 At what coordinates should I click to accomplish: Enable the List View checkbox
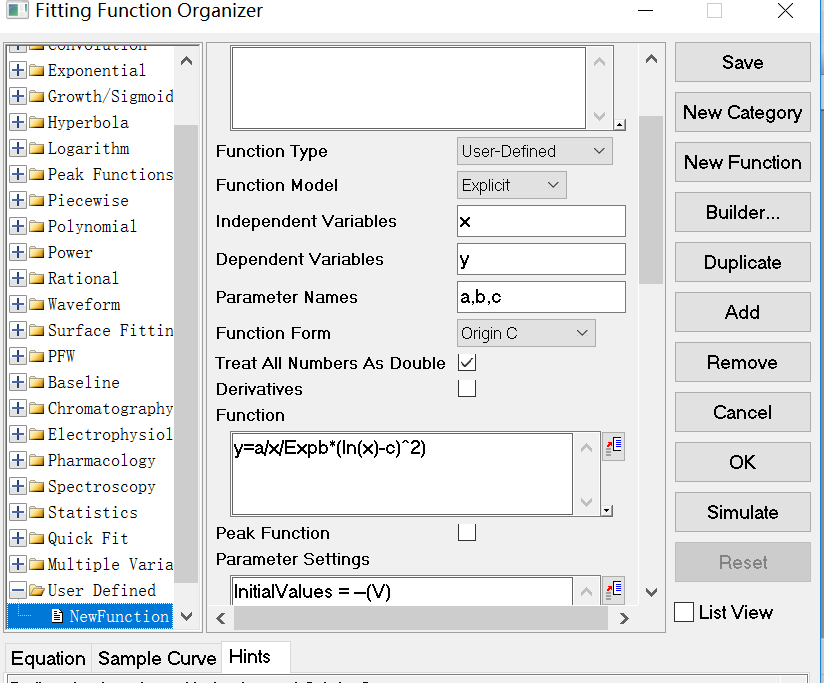click(x=684, y=612)
